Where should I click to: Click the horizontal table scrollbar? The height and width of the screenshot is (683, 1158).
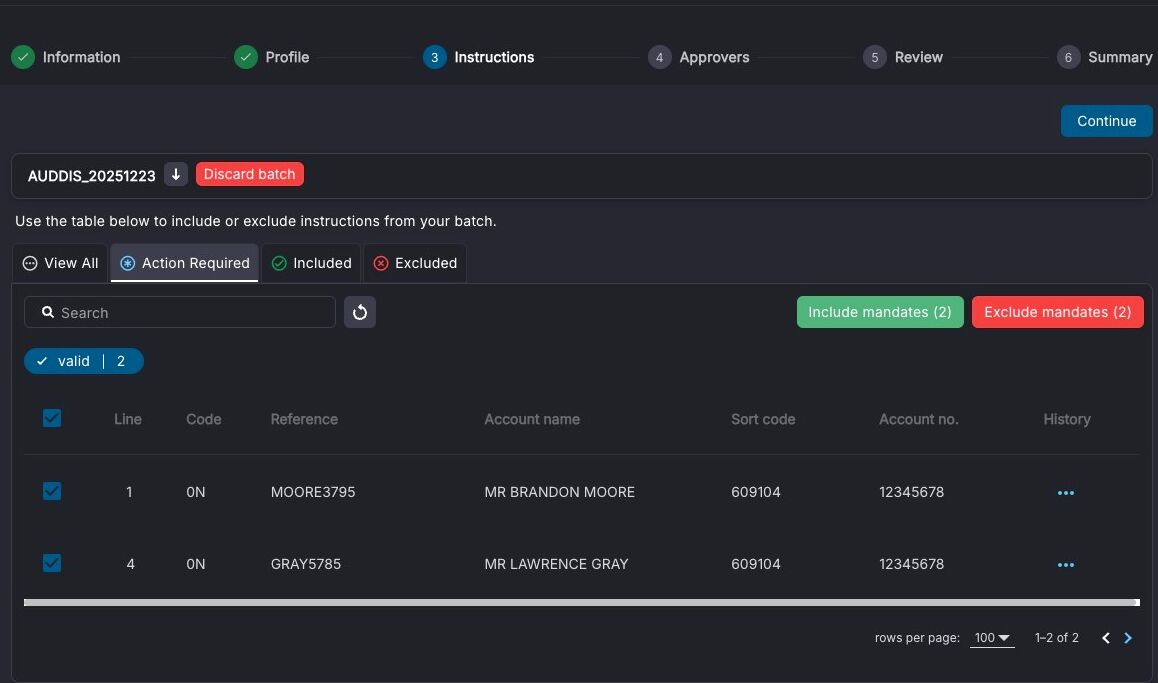pyautogui.click(x=581, y=603)
